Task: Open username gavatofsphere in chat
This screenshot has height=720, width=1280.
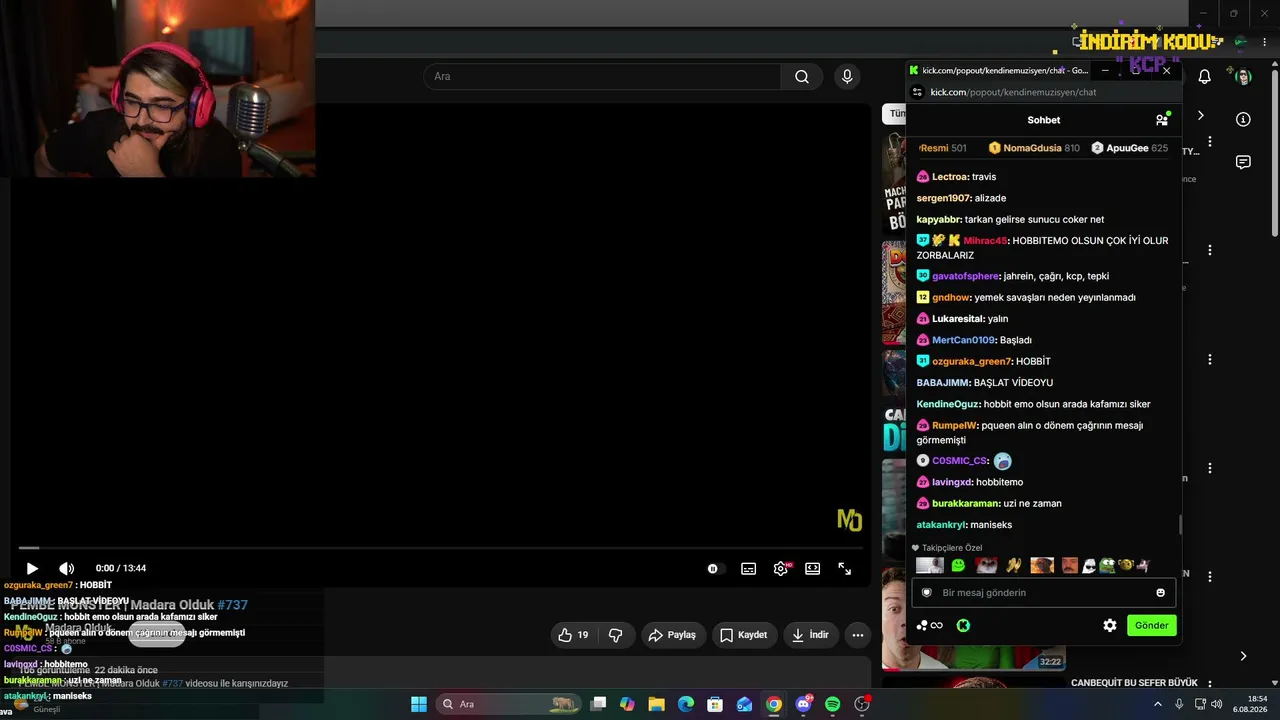Action: click(x=965, y=276)
